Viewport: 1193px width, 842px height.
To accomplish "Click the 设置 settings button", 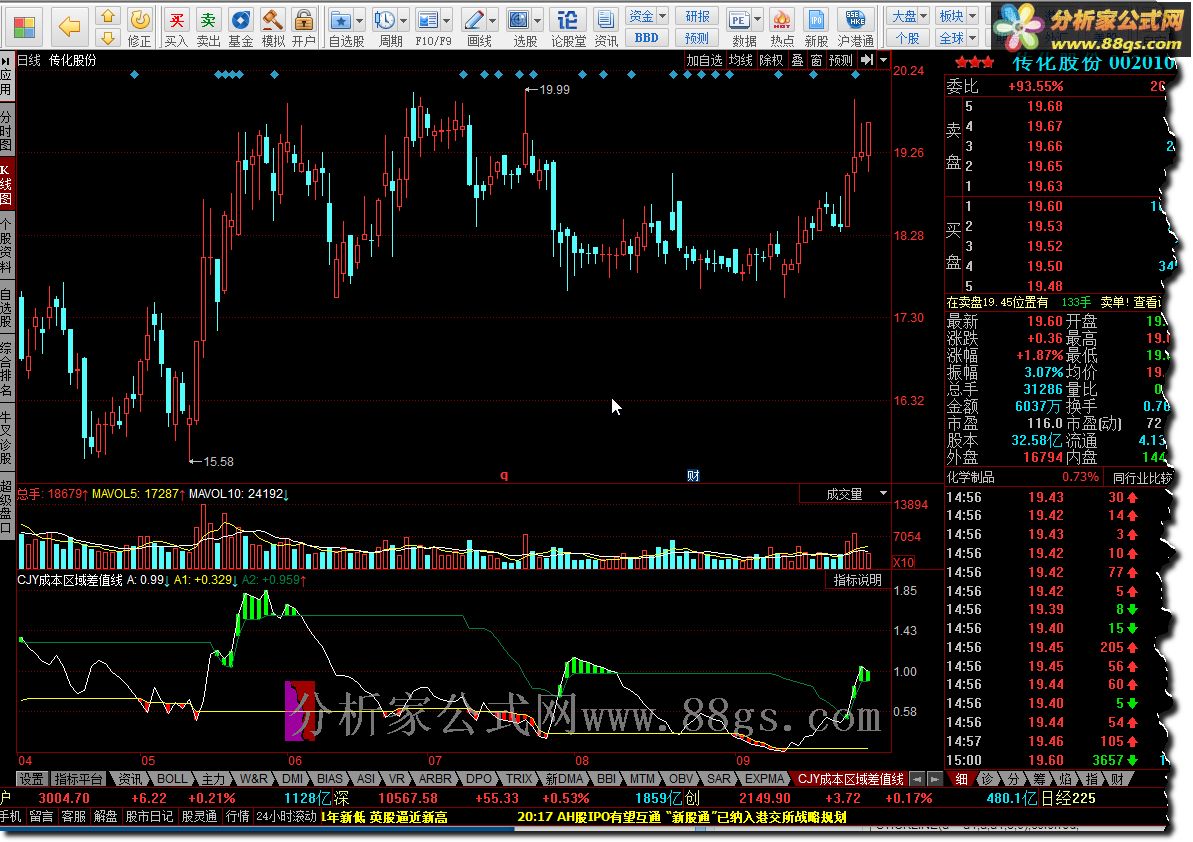I will (31, 779).
